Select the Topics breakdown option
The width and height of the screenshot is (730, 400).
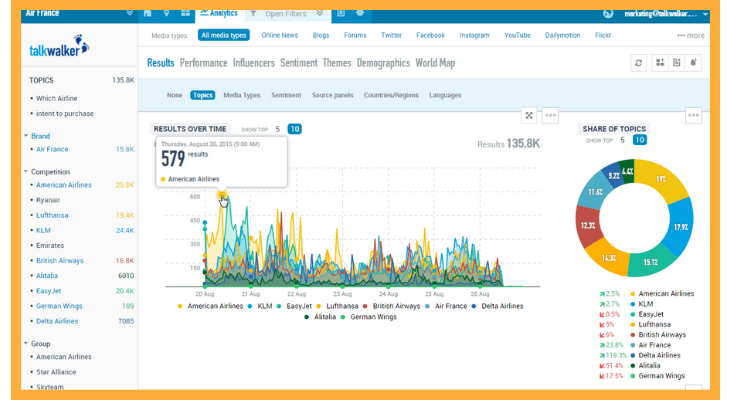tap(203, 95)
